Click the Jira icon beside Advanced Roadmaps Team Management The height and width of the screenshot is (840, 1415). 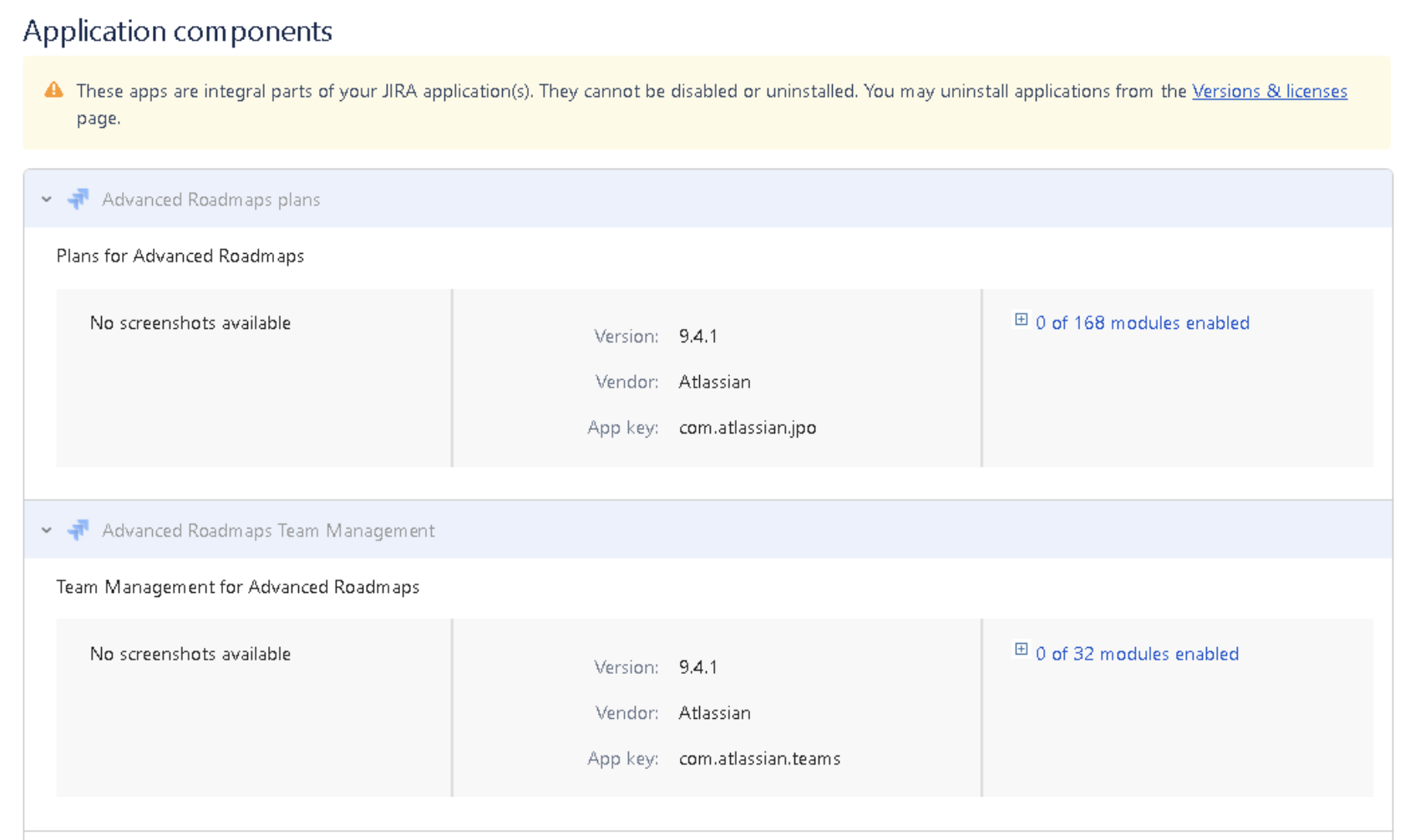[x=78, y=529]
